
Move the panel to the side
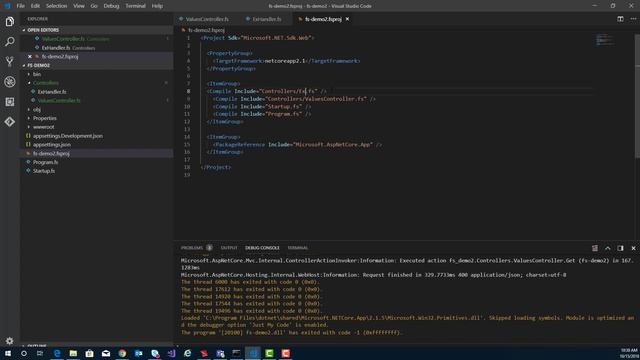620,248
